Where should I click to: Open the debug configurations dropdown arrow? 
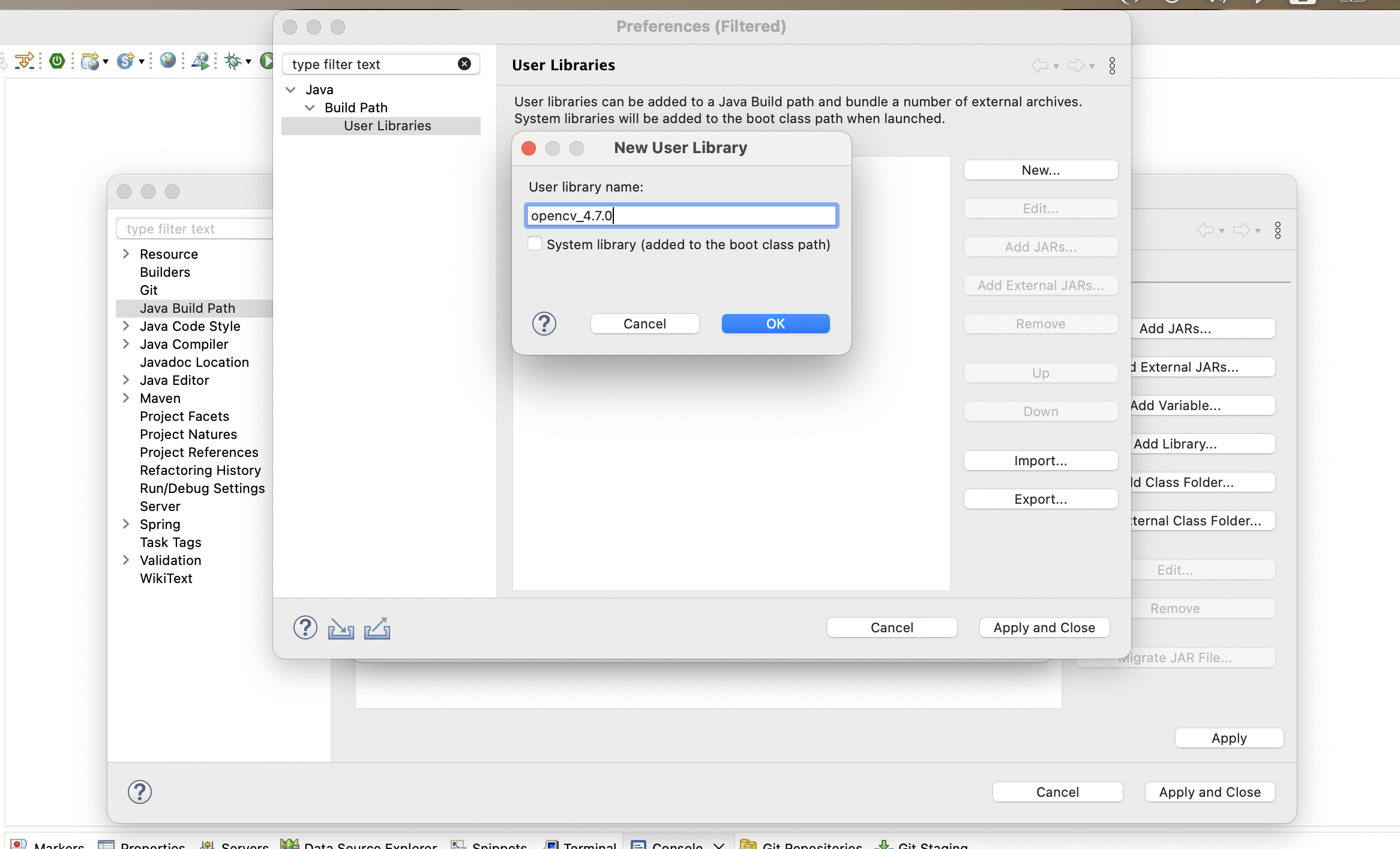(248, 61)
